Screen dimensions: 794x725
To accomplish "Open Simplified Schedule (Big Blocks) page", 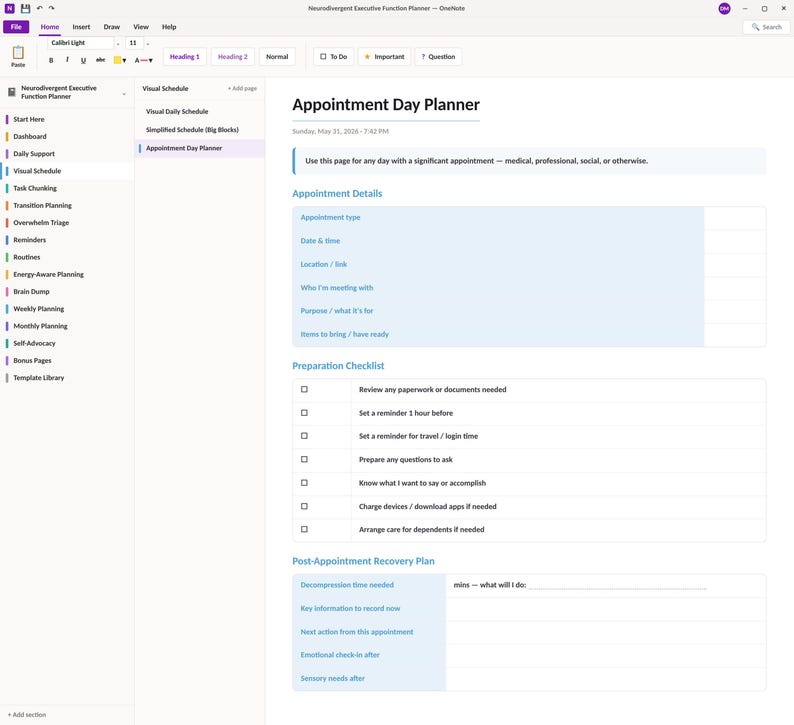I will pyautogui.click(x=200, y=130).
